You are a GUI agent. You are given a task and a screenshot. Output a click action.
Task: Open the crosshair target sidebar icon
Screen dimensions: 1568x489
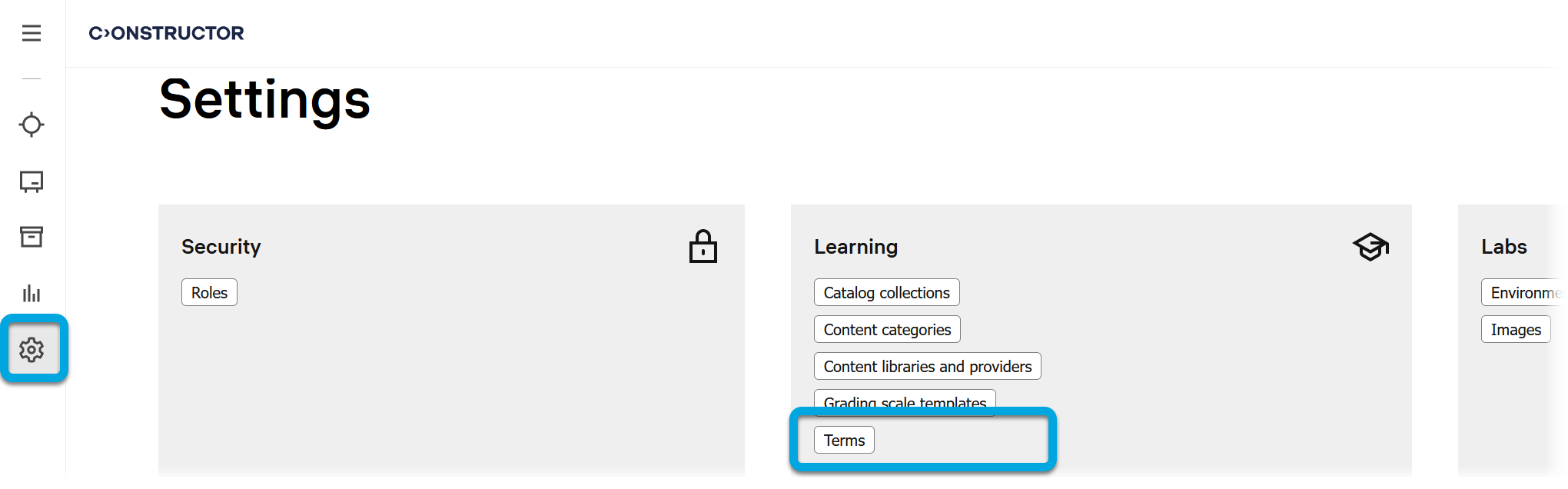tap(32, 125)
